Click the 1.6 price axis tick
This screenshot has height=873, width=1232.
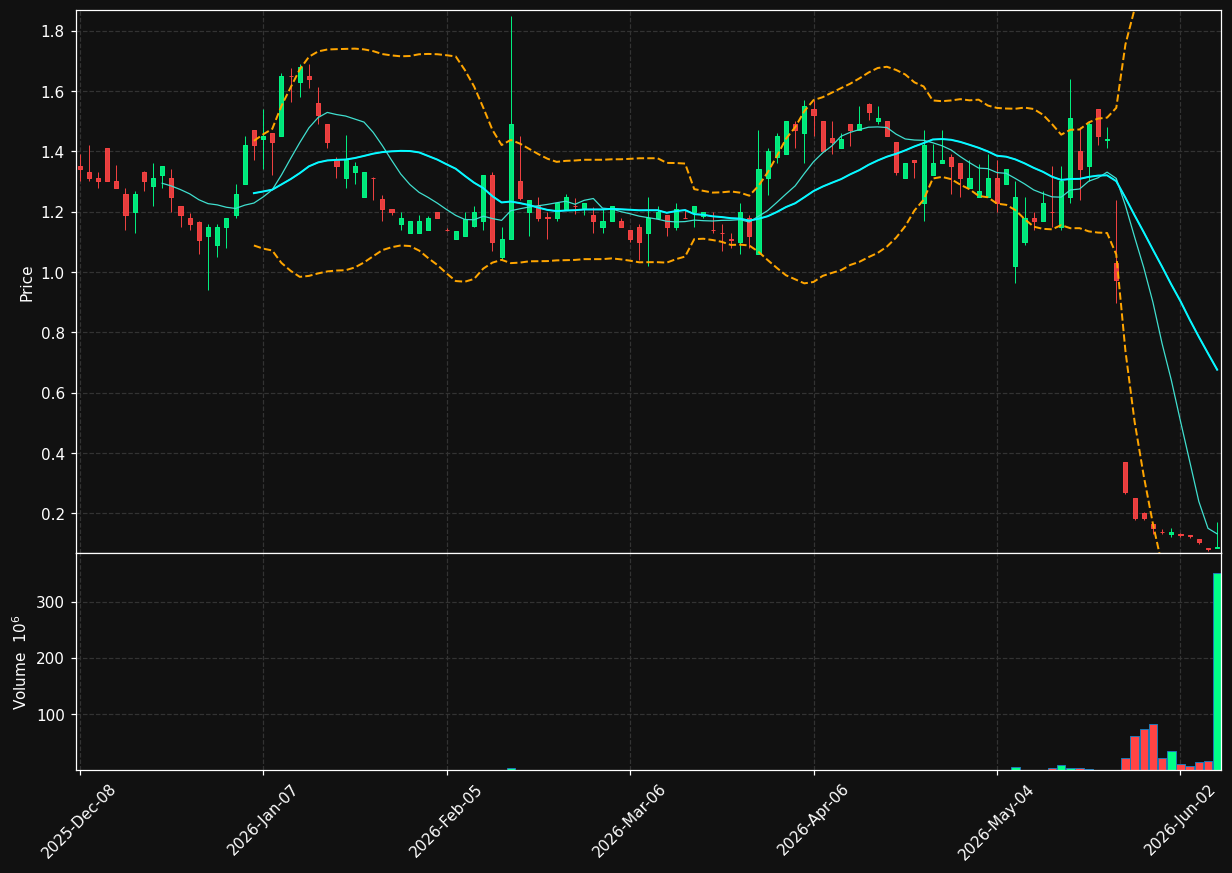click(53, 92)
